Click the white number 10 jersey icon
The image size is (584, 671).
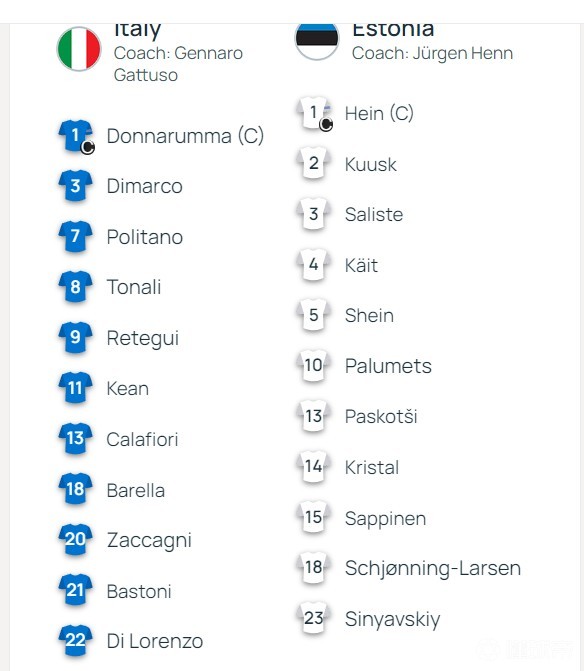pos(314,366)
